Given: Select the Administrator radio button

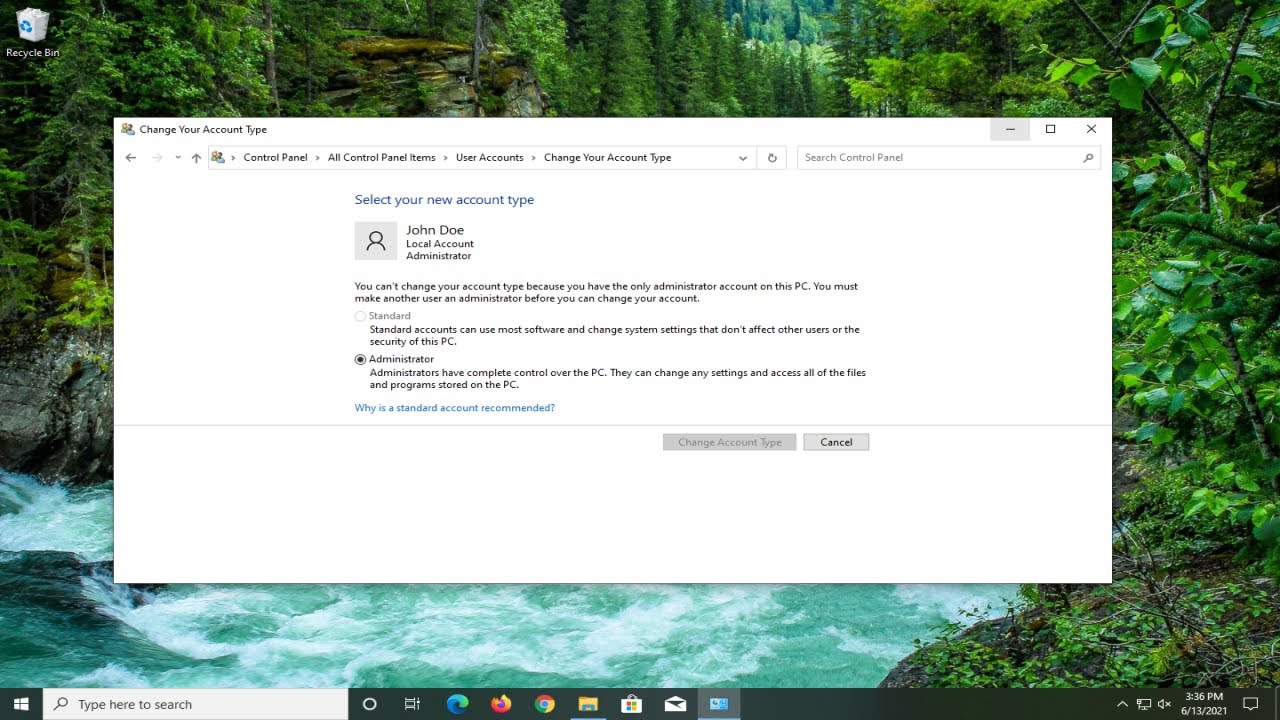Looking at the screenshot, I should (361, 359).
